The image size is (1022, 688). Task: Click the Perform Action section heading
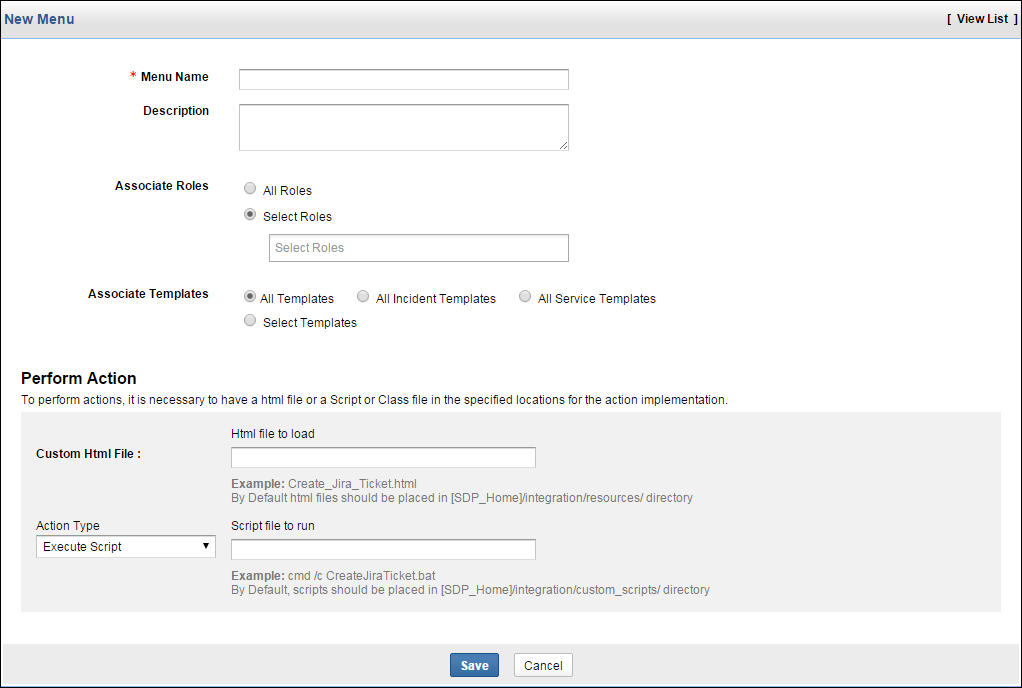click(x=78, y=379)
